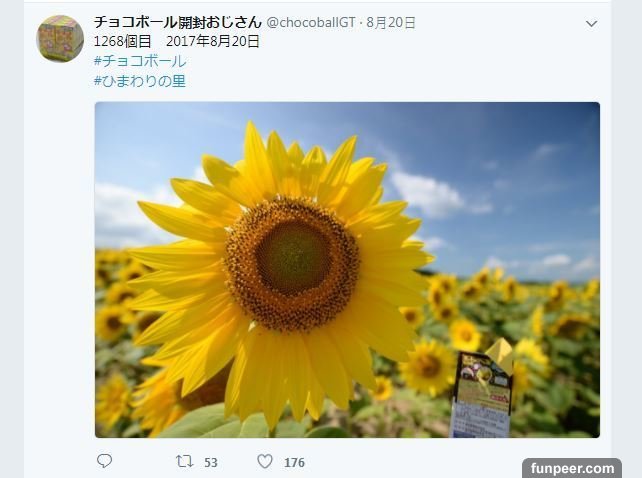The height and width of the screenshot is (478, 642).
Task: Click the tweet text 1268個目
Action: [x=122, y=41]
